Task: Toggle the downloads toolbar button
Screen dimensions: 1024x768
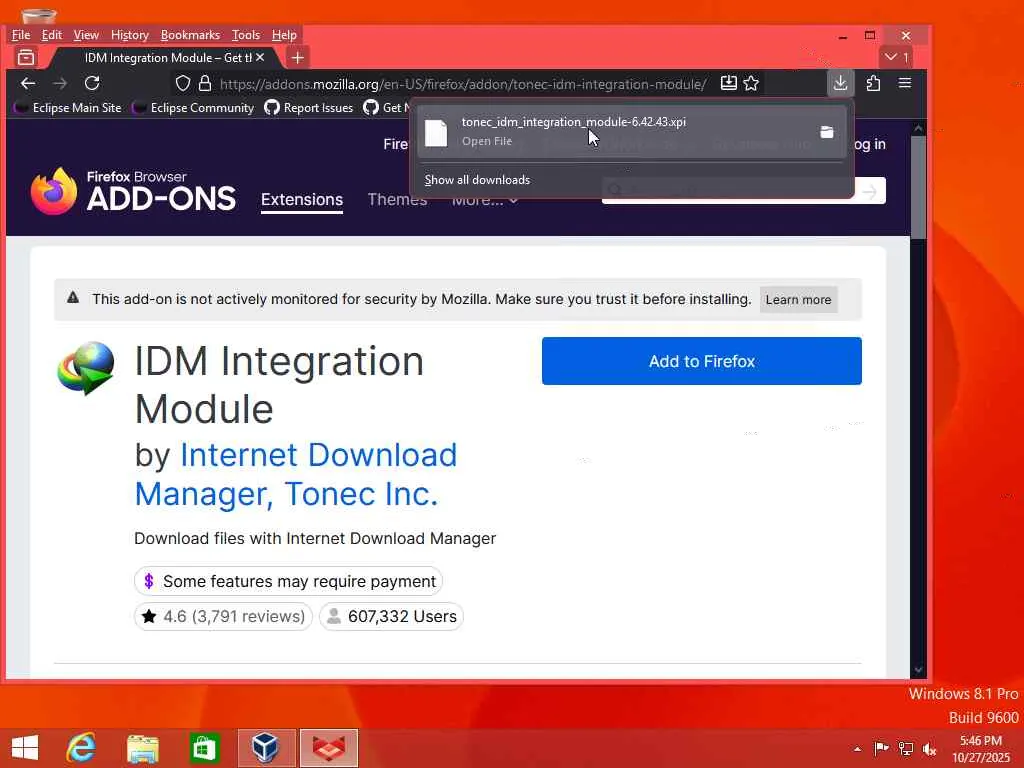Action: 840,84
